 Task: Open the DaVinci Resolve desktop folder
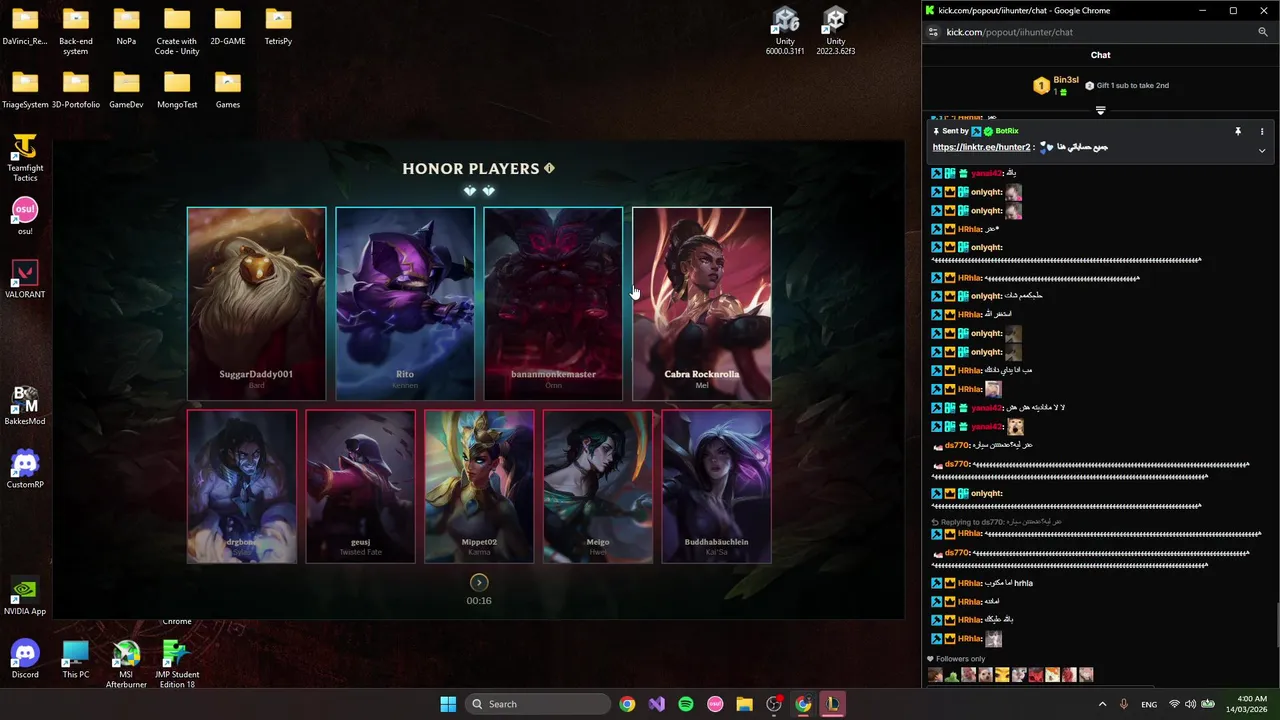coord(25,27)
